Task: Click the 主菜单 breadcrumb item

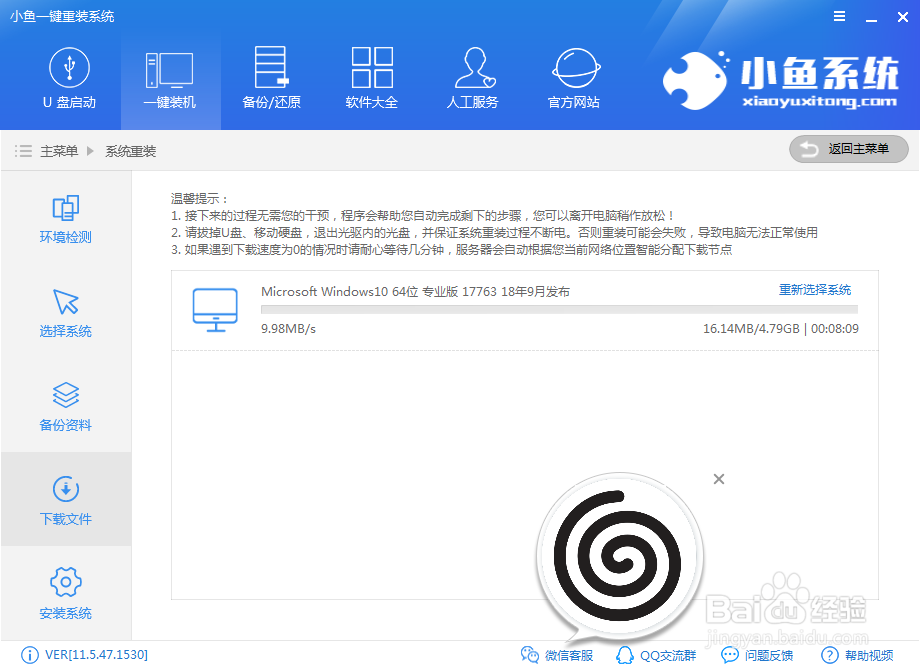Action: (x=58, y=150)
